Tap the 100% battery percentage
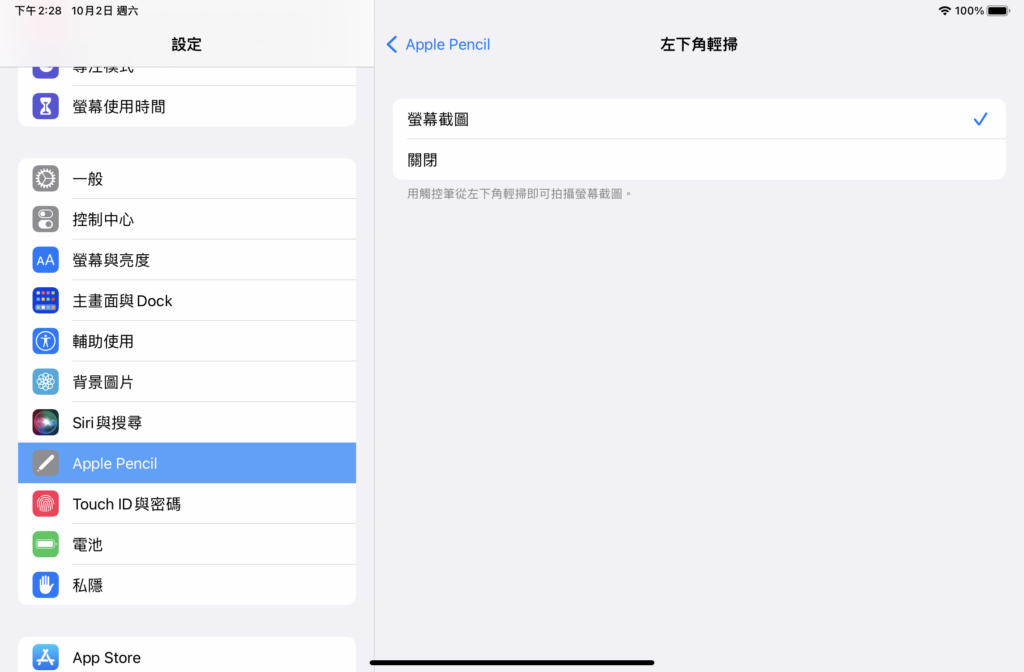 [x=969, y=10]
